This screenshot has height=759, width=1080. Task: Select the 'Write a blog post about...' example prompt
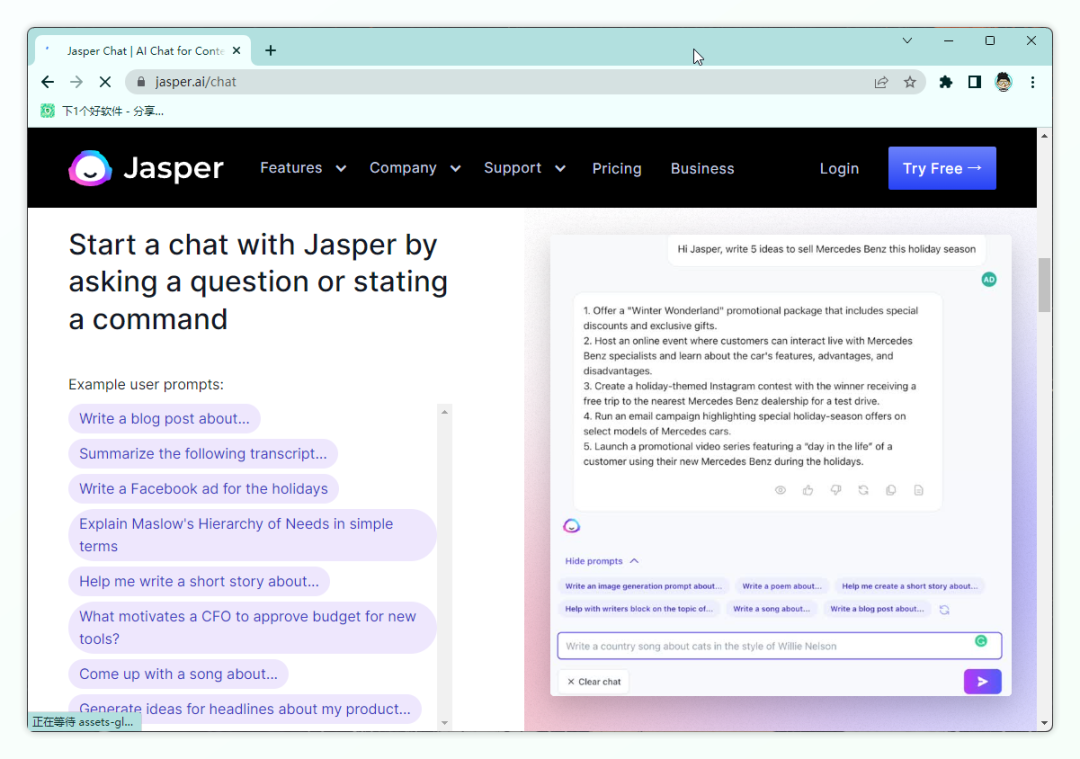(165, 419)
